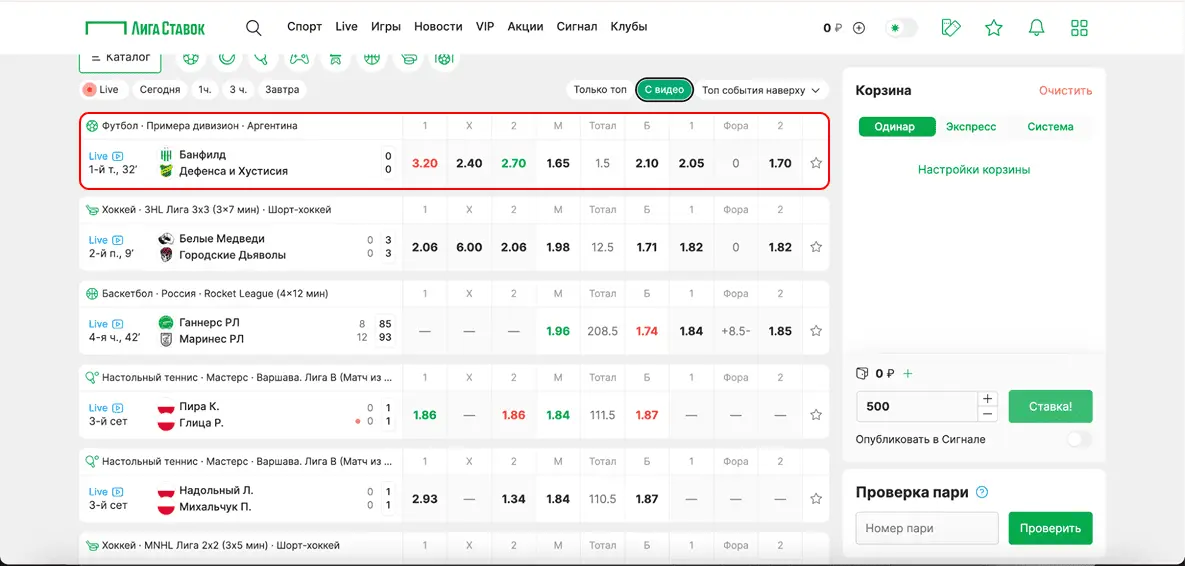Open notifications bell icon
1185x566 pixels.
tap(1036, 28)
